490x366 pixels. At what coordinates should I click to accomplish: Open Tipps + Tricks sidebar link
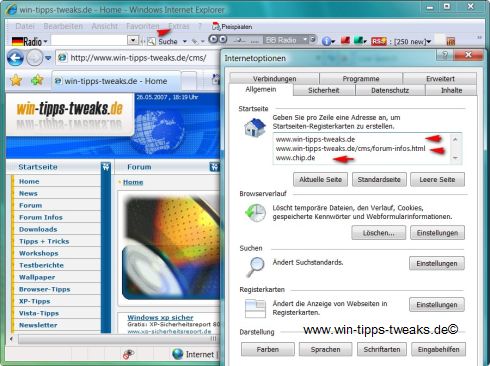(44, 241)
